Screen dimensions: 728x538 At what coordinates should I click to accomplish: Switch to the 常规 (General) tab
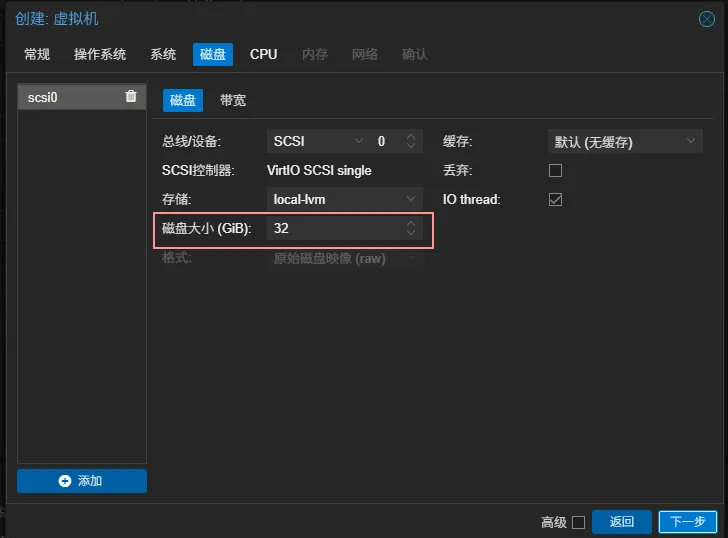coord(37,54)
